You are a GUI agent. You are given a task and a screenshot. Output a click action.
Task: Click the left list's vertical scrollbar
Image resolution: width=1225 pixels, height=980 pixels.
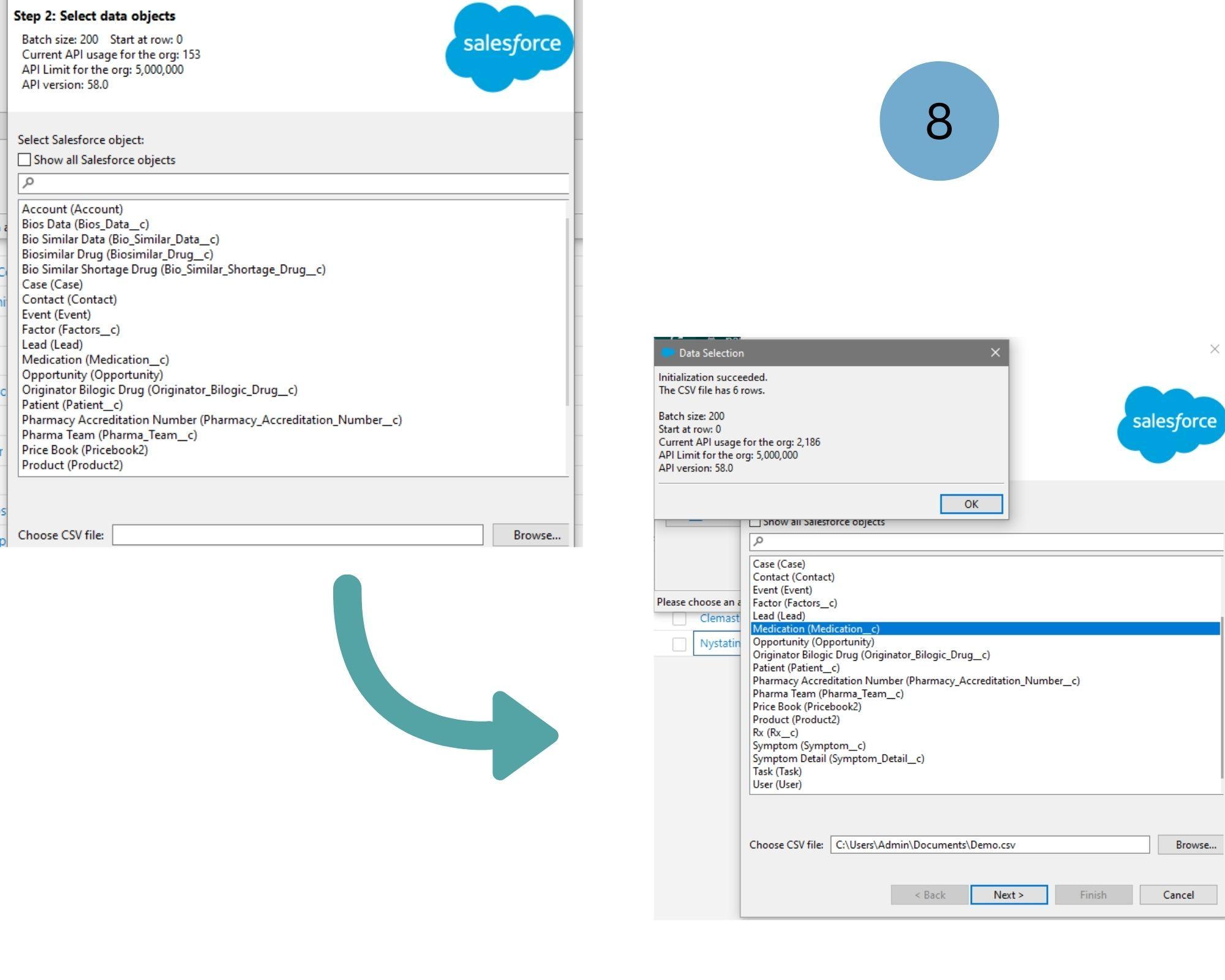tap(567, 312)
